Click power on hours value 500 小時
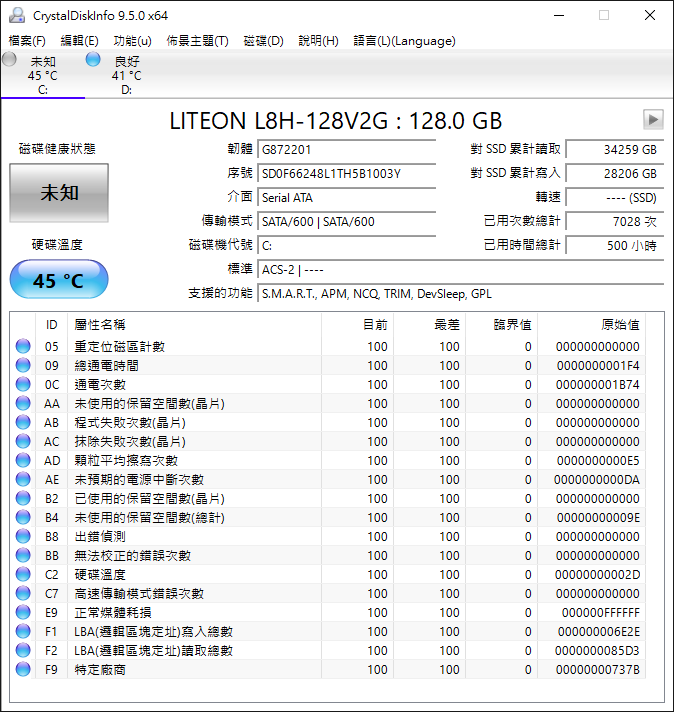 click(x=615, y=246)
